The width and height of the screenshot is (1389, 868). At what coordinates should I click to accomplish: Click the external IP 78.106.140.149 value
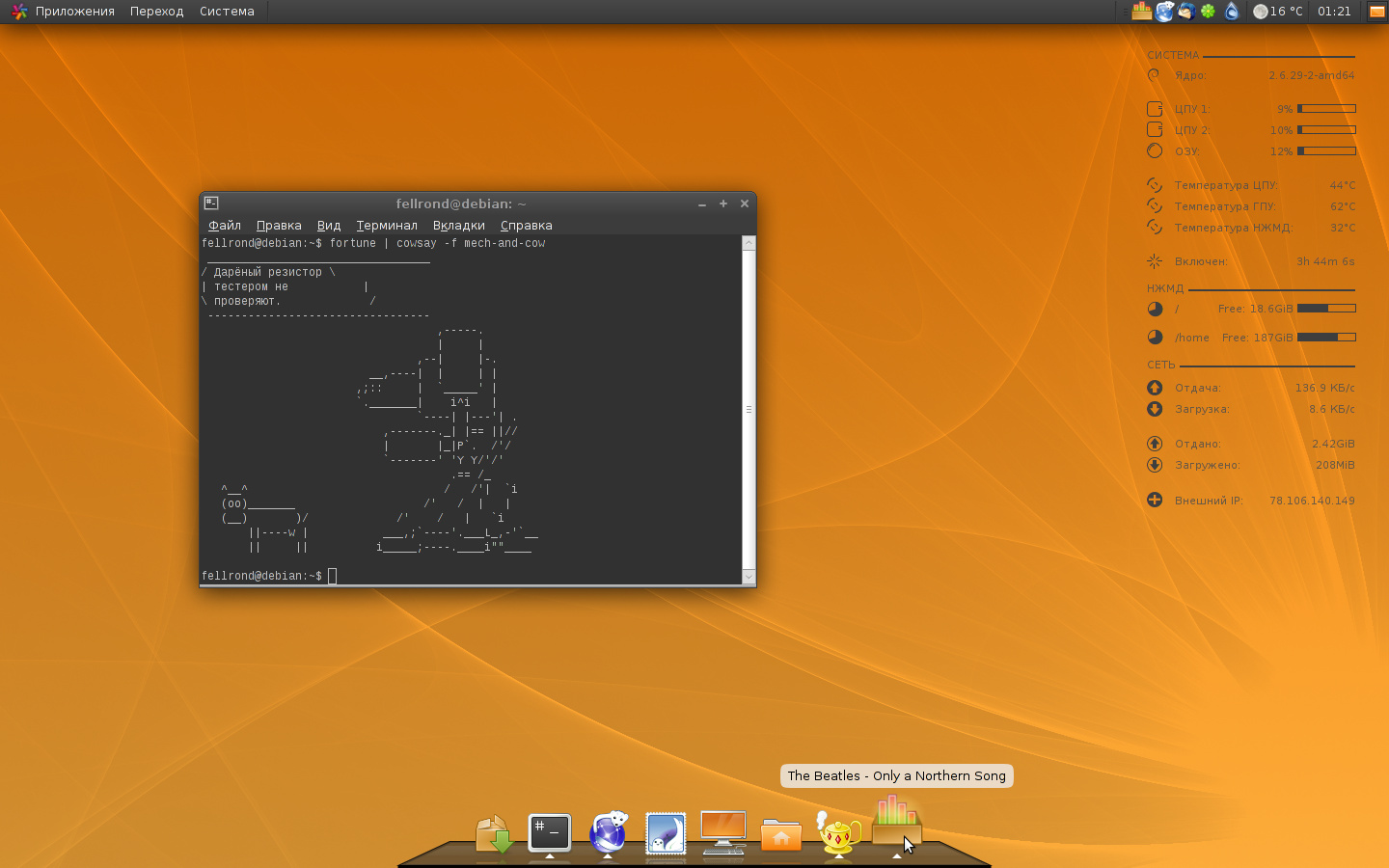coord(1312,501)
